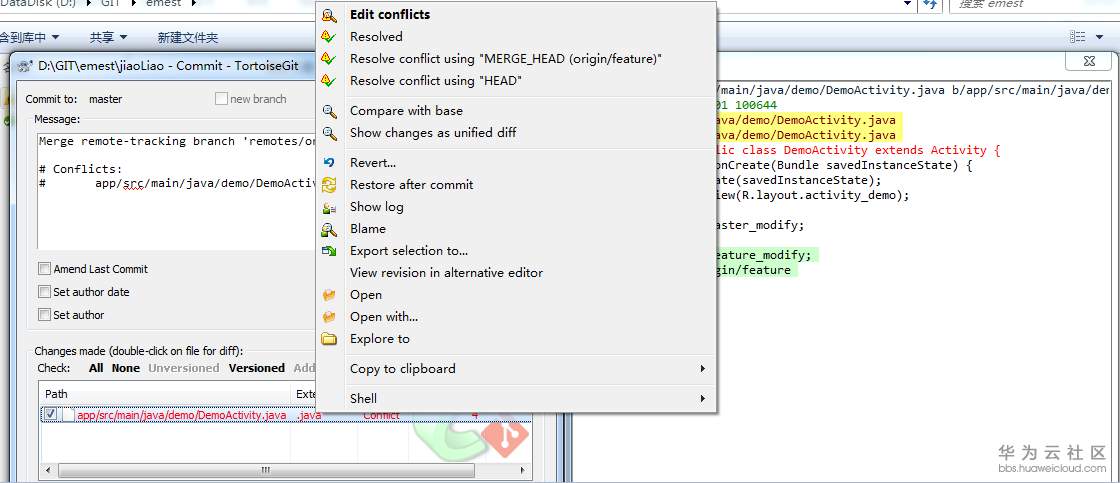This screenshot has height=483, width=1120.
Task: Open the view options dropdown arrow
Action: click(x=1099, y=36)
